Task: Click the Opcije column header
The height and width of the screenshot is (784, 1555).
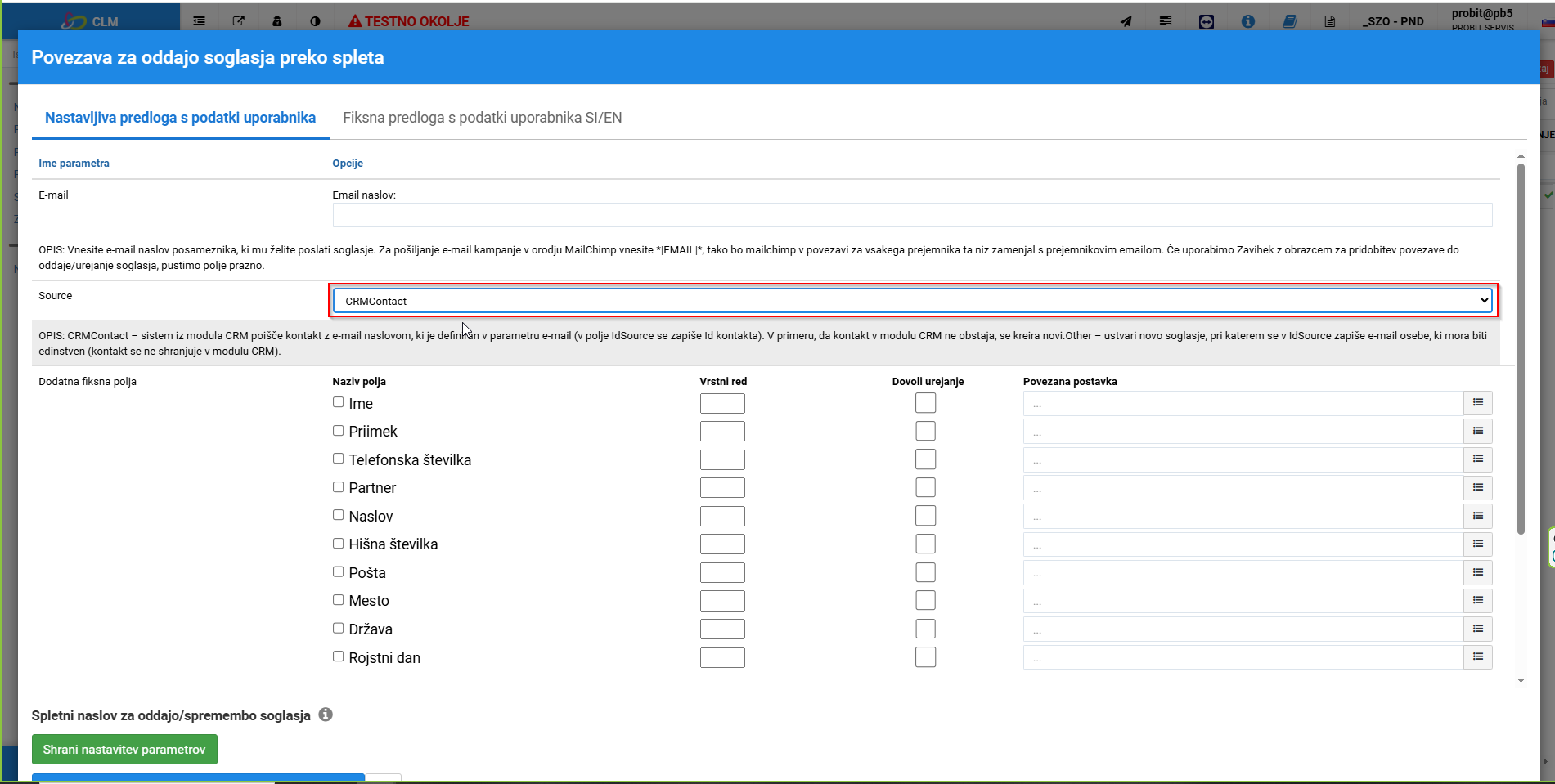Action: coord(348,164)
